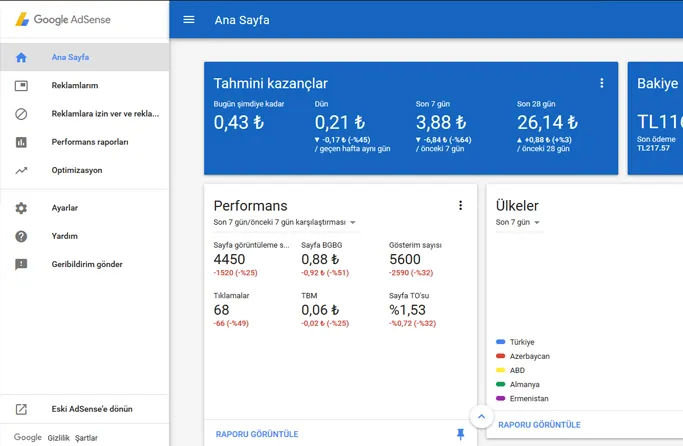
Task: Click the Optimizasyon trend icon
Action: coord(21,170)
